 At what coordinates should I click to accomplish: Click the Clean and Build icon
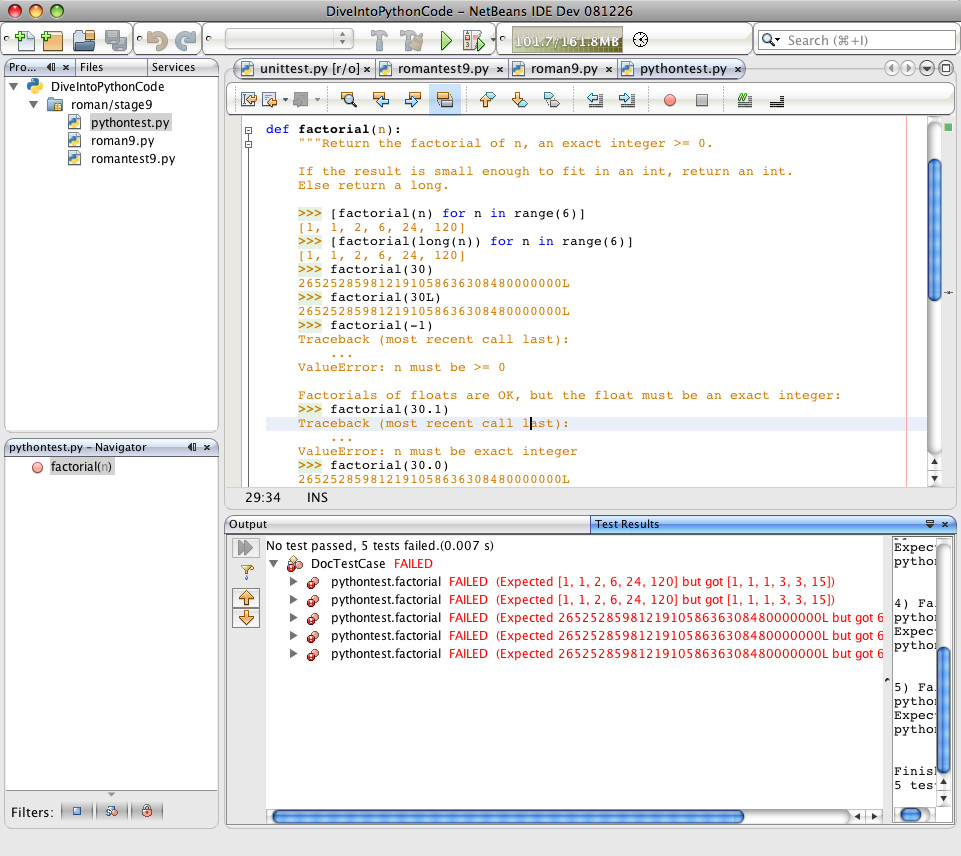click(x=411, y=40)
